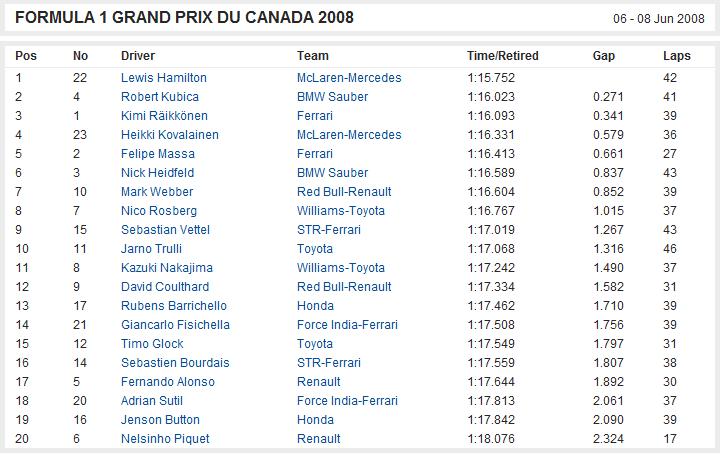Open Jenson Button's Honda team link
Viewport: 721px width, 454px height.
315,420
